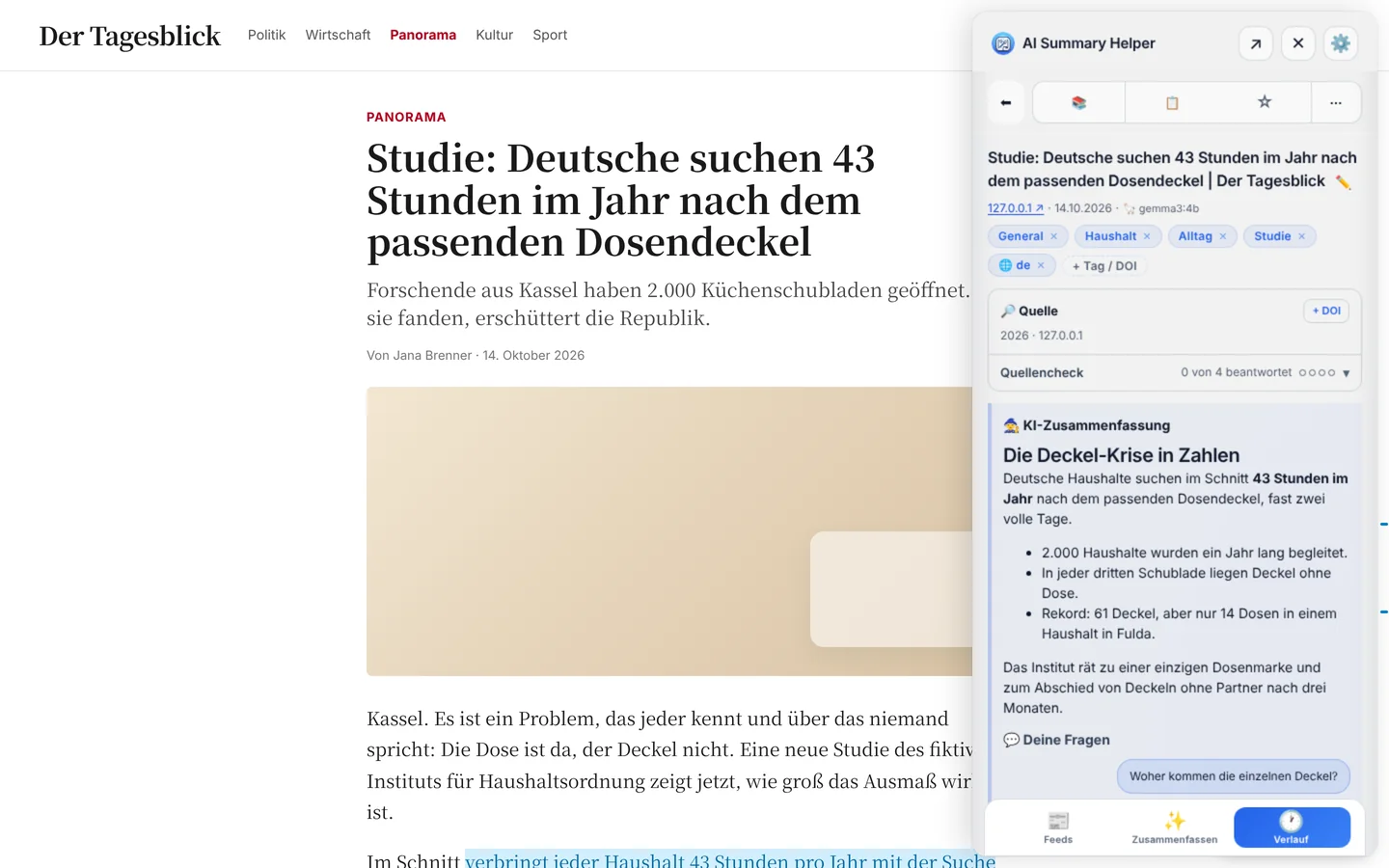Expand the Quellencheck section
The height and width of the screenshot is (868, 1389).
[x=1175, y=372]
